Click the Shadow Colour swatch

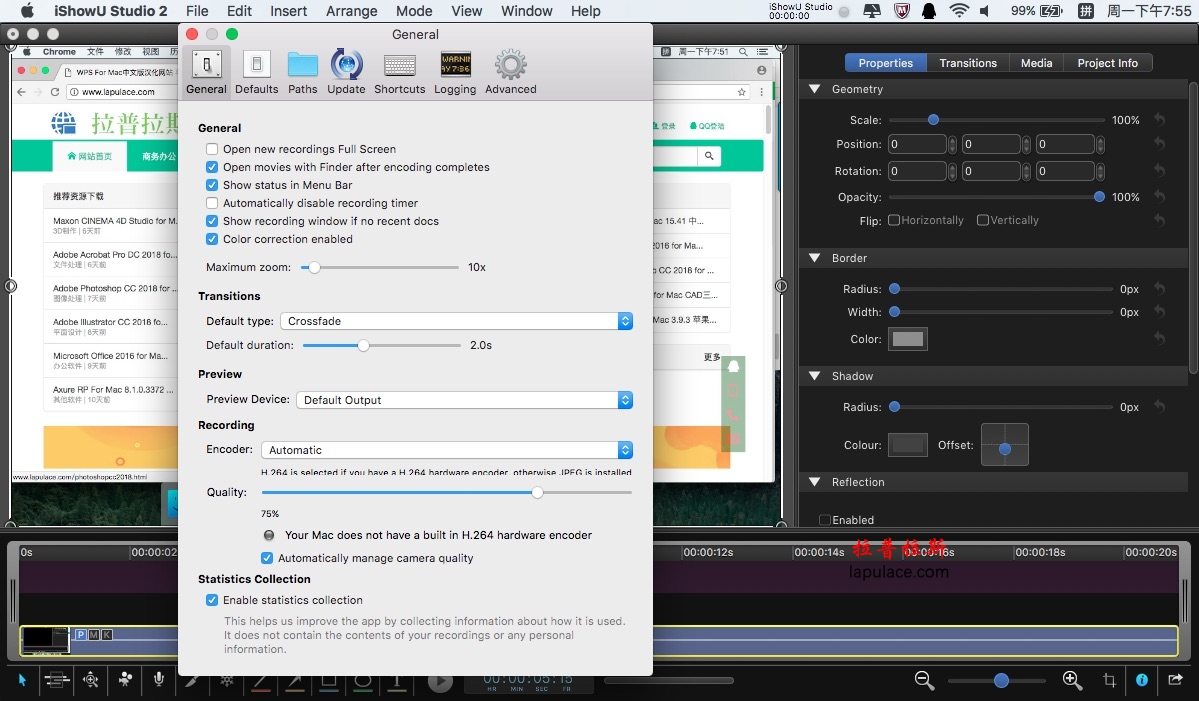tap(908, 444)
